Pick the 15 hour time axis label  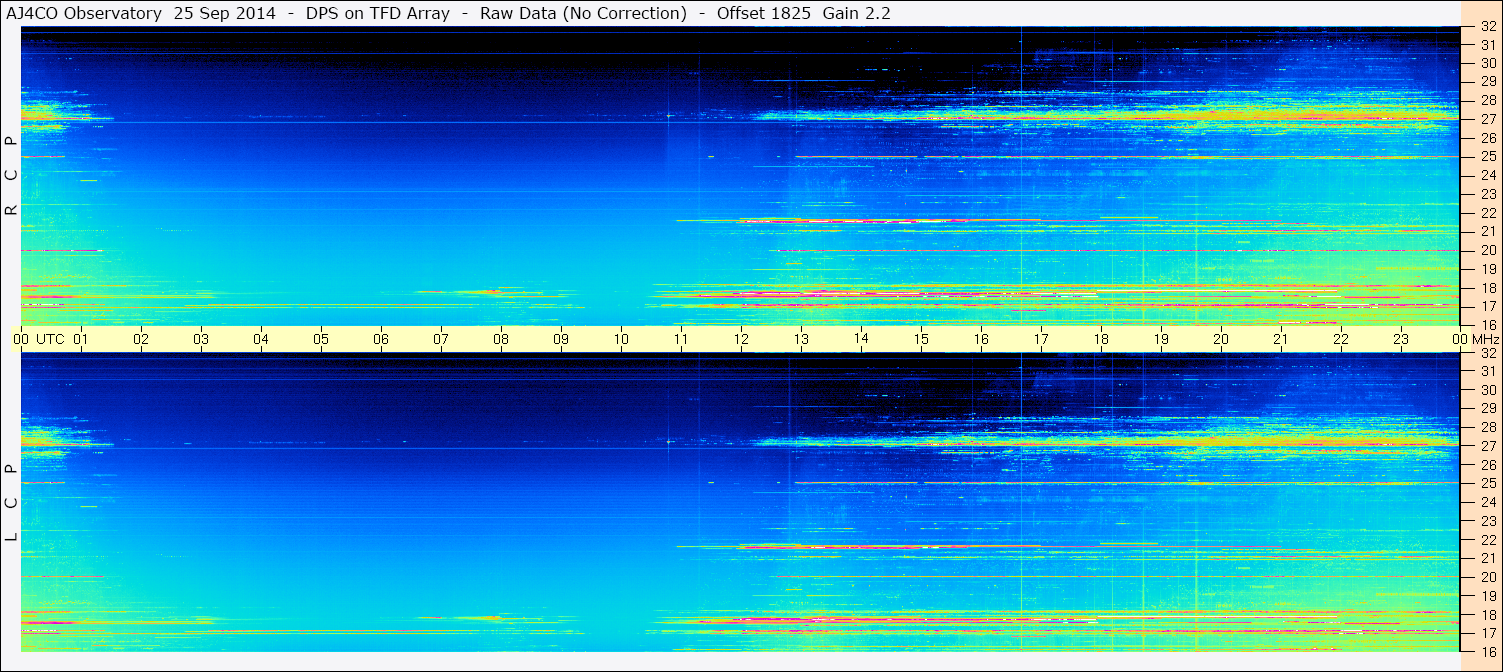pyautogui.click(x=921, y=339)
